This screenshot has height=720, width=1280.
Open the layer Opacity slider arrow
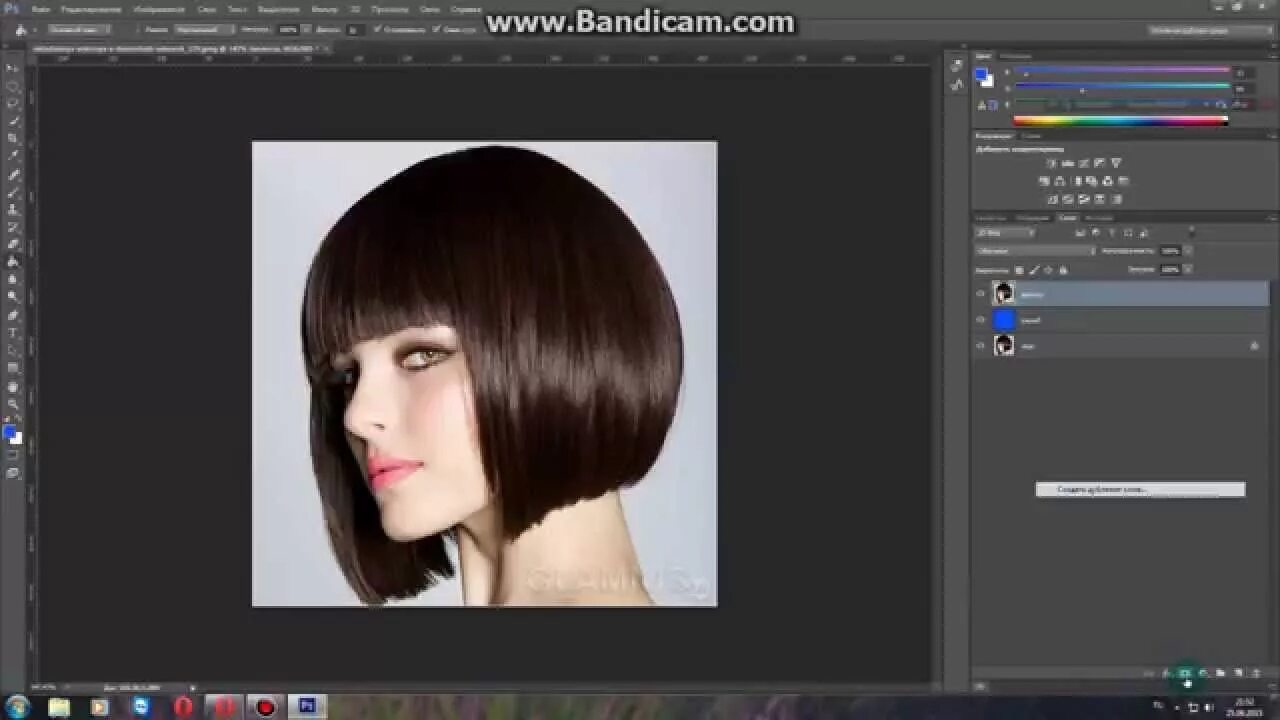[1188, 251]
